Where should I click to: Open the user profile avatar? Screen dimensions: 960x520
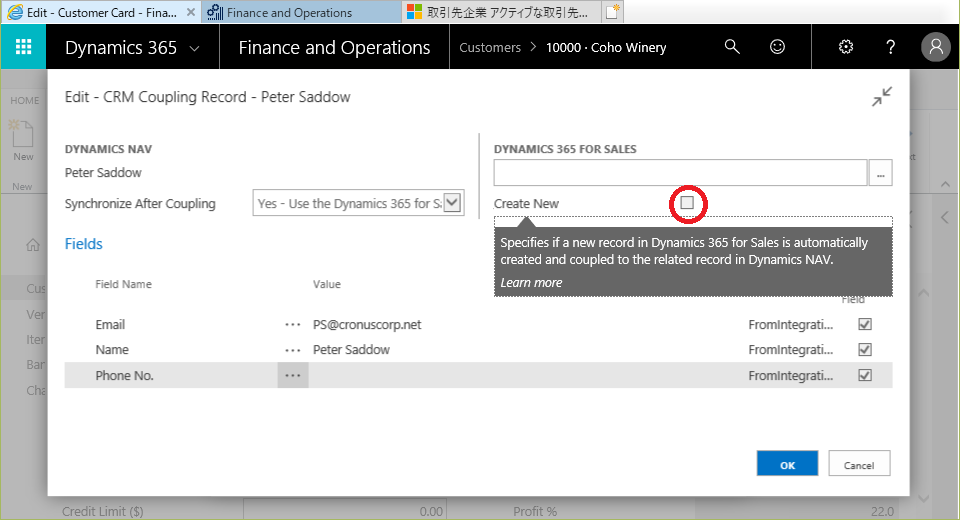936,47
